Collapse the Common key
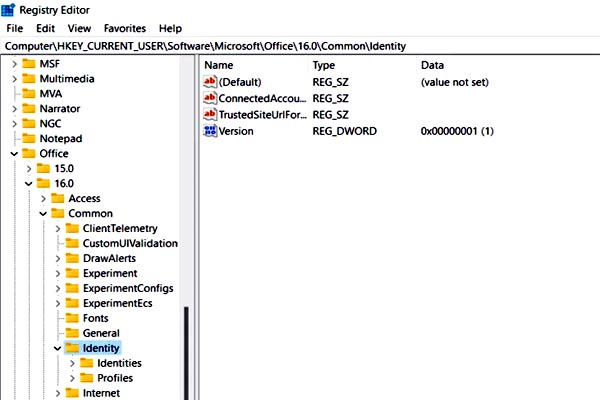600x400 pixels. [43, 214]
